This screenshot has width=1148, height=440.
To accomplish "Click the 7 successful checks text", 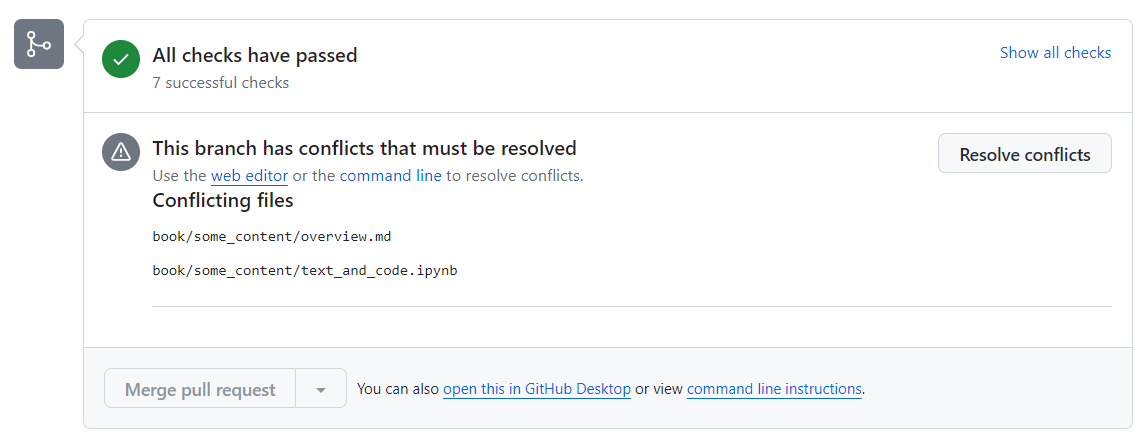I will click(x=221, y=83).
